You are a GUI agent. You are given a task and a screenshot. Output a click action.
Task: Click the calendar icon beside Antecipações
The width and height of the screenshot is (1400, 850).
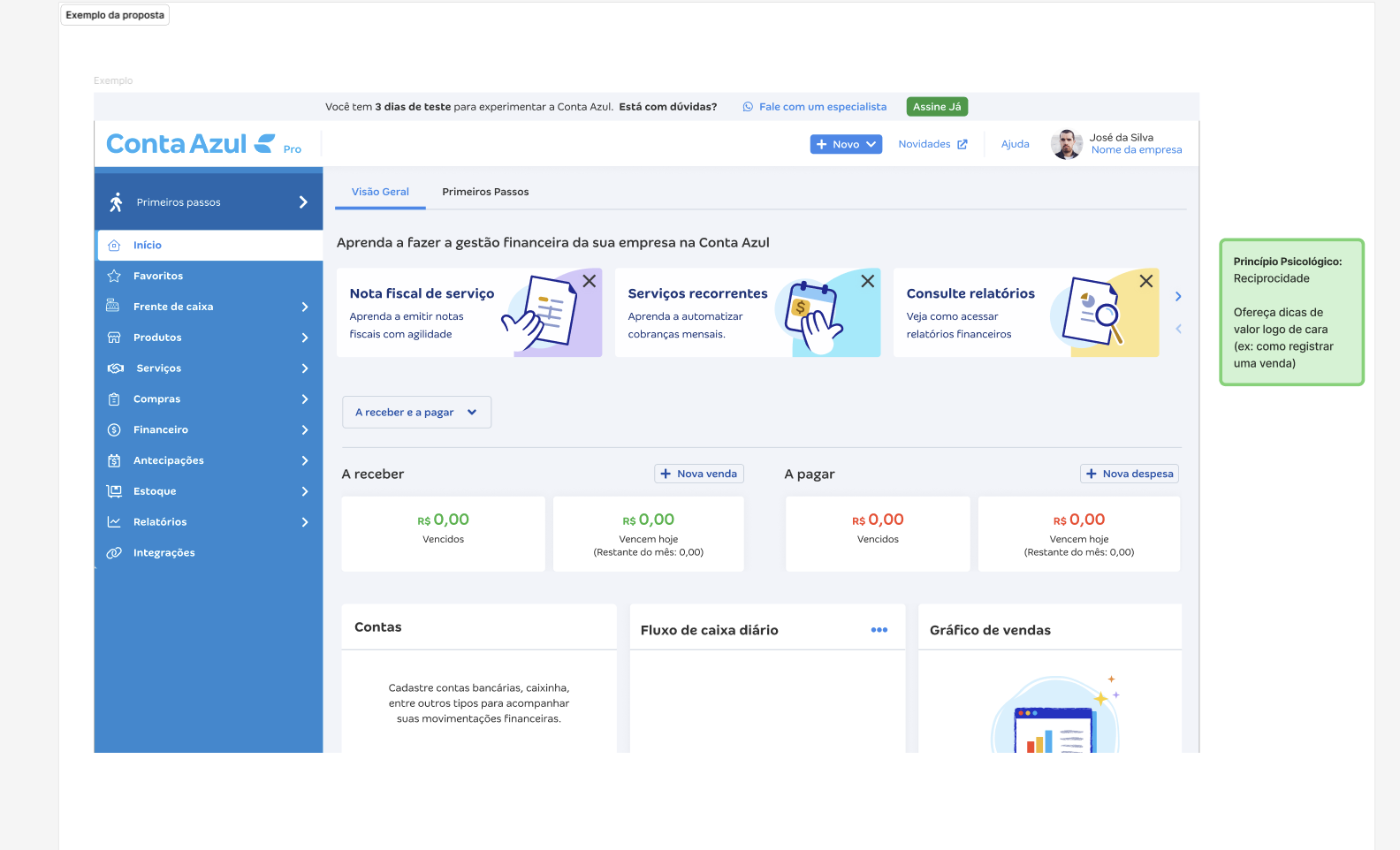point(114,460)
